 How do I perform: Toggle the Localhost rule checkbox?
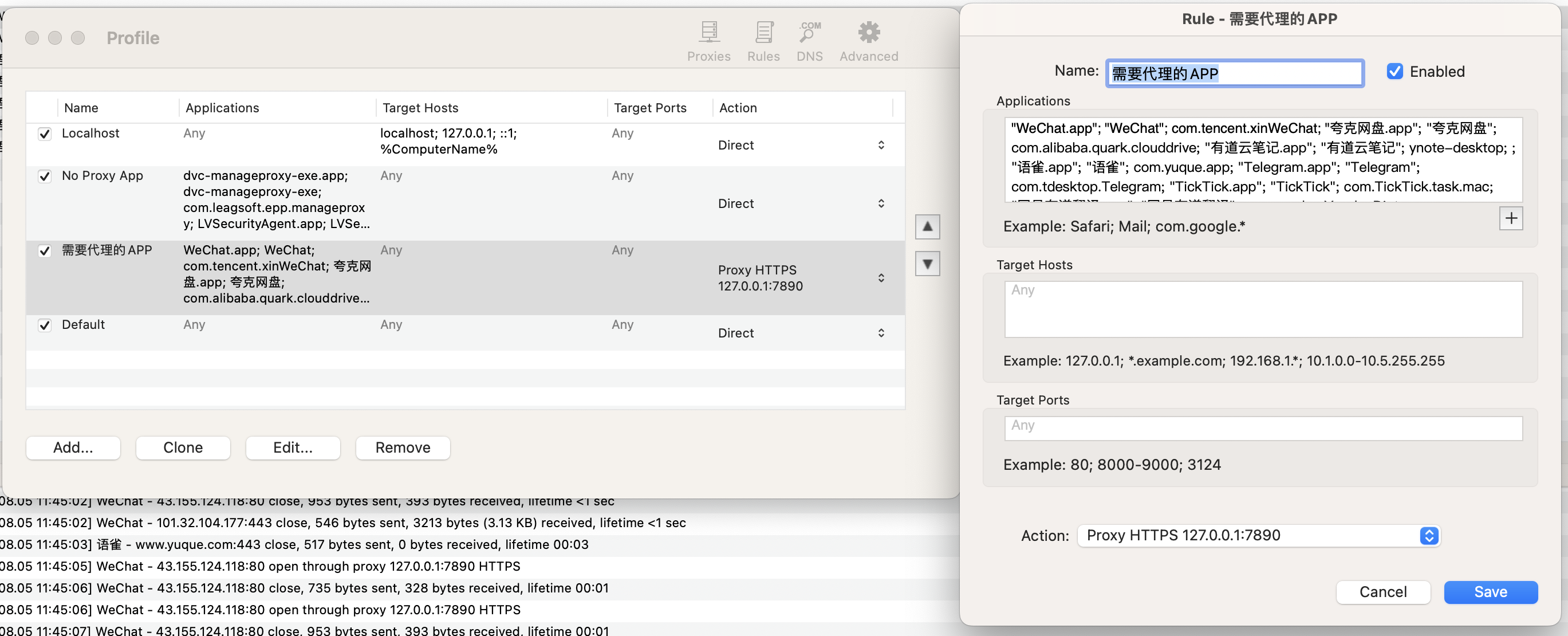(x=45, y=134)
